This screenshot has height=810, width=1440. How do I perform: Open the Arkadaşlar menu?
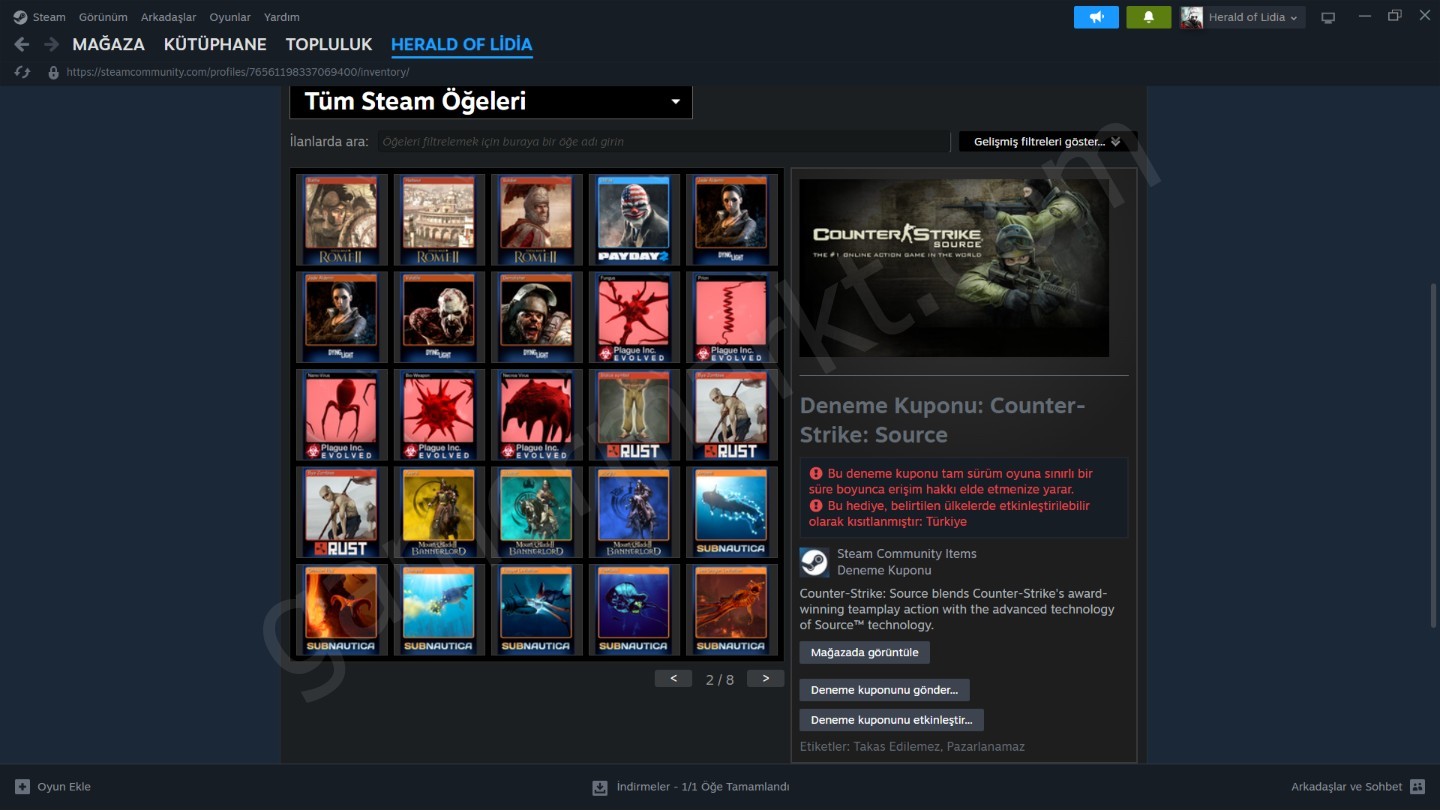[x=168, y=17]
